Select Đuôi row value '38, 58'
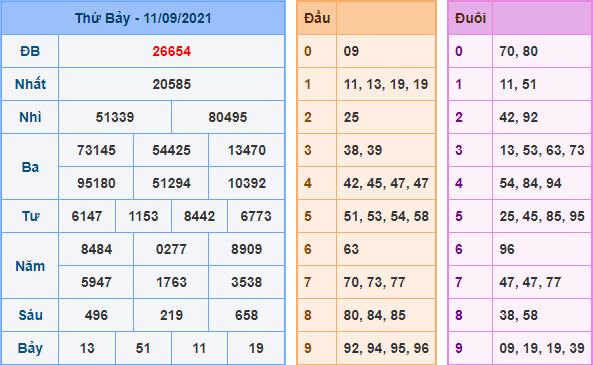 518,315
